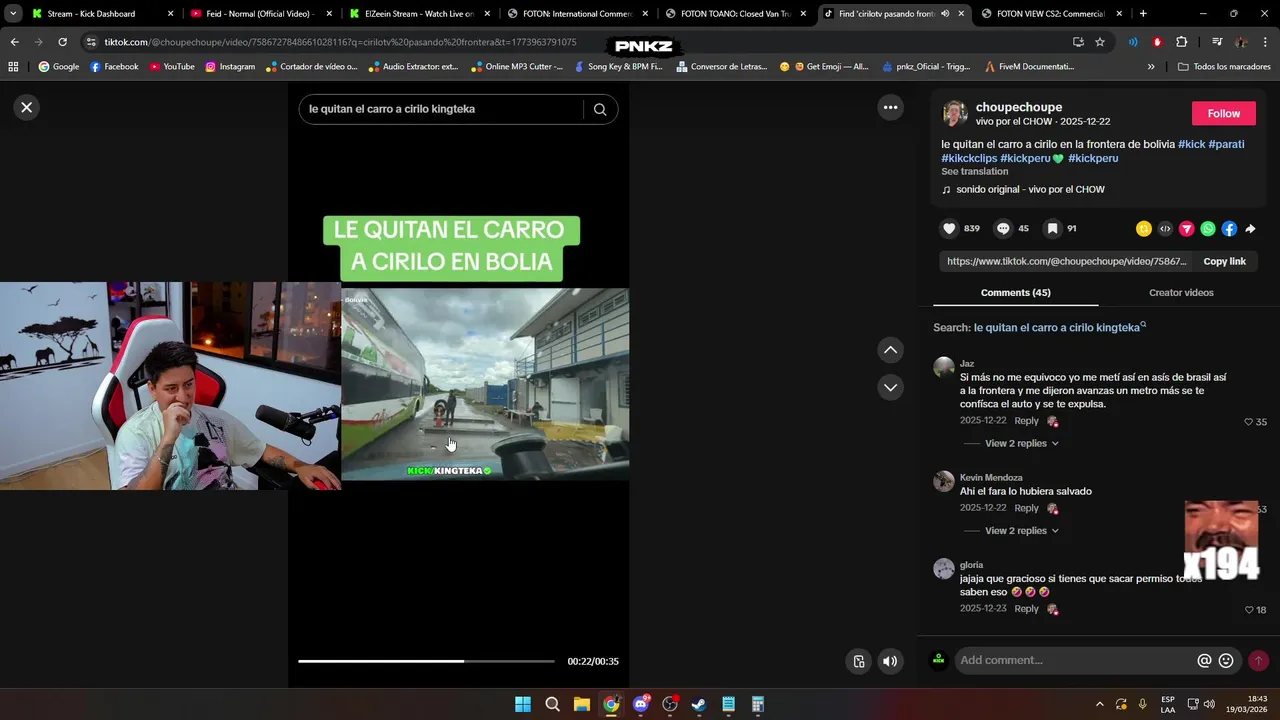
Task: Close the TikTok video viewer
Action: (27, 108)
